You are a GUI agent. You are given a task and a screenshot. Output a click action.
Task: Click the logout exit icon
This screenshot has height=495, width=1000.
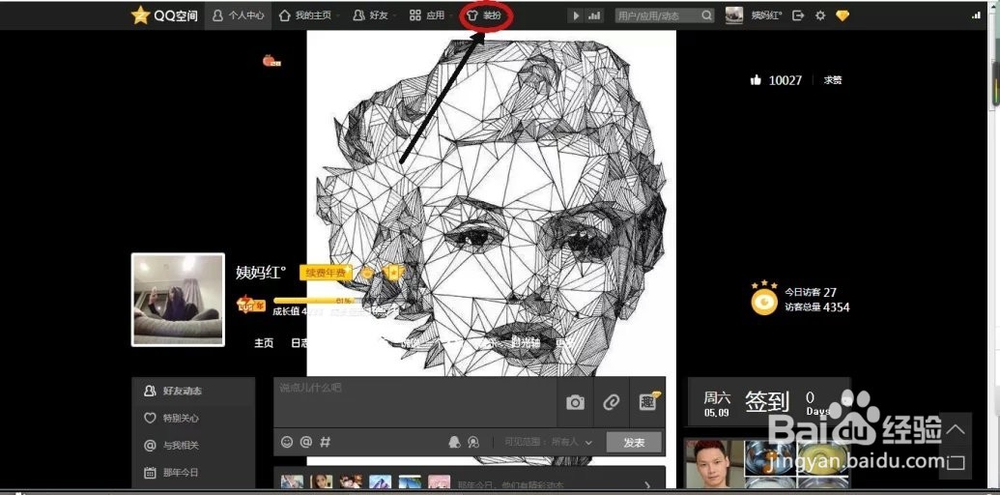(798, 16)
